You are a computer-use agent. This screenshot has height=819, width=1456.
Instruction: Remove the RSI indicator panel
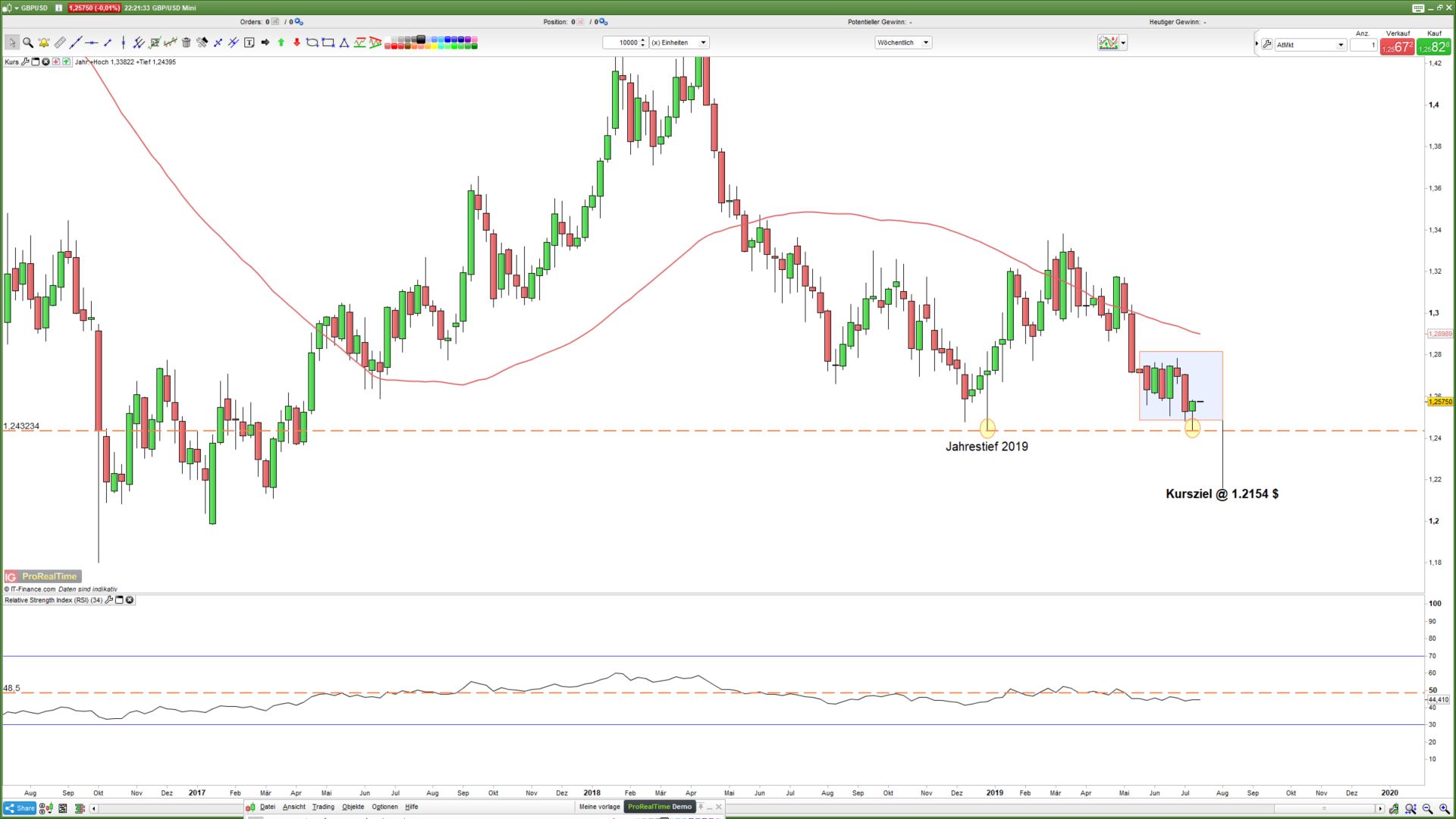(130, 600)
